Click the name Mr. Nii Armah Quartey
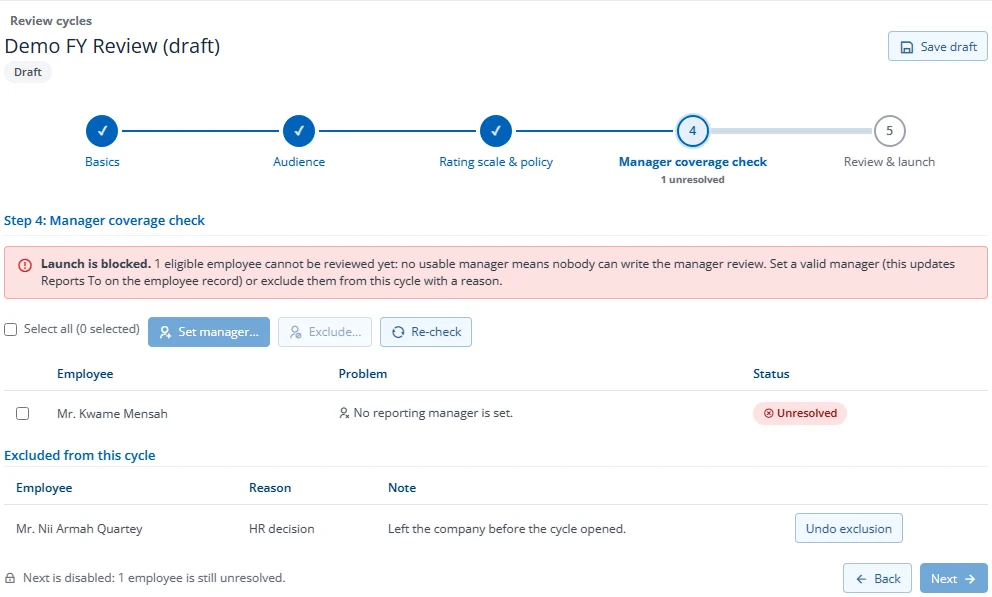The image size is (992, 597). (79, 529)
